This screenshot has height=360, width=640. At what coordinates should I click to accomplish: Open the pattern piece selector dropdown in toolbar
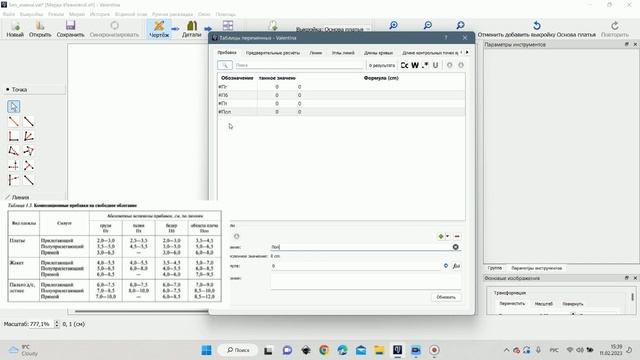(x=332, y=29)
